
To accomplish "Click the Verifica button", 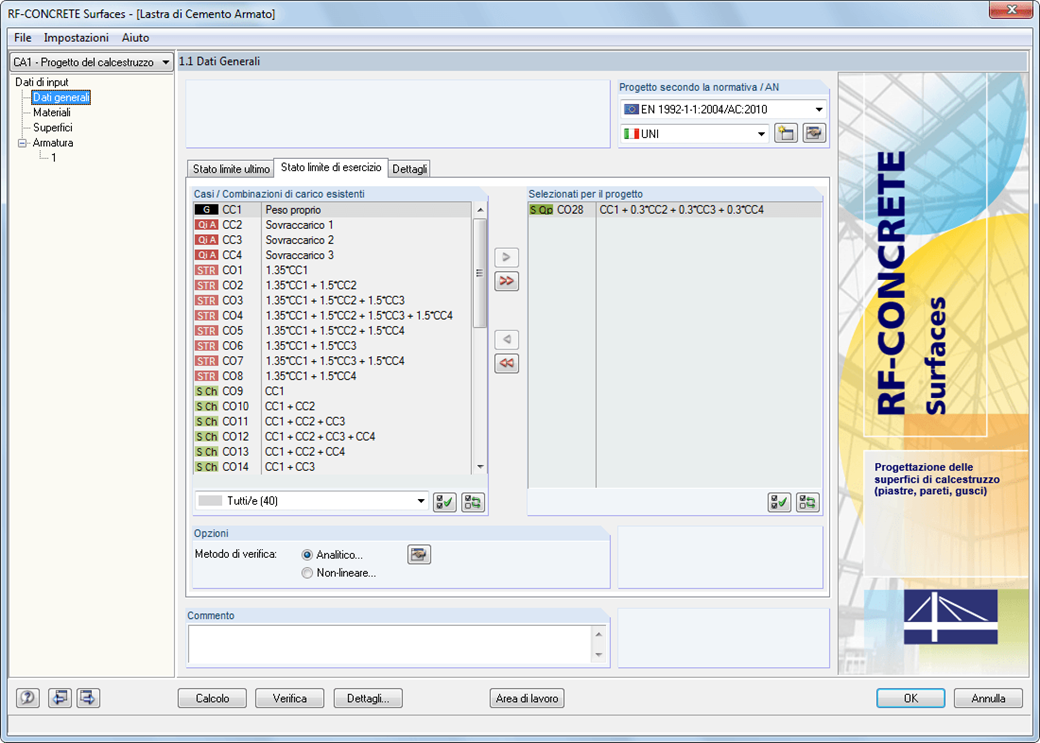I will click(x=290, y=699).
